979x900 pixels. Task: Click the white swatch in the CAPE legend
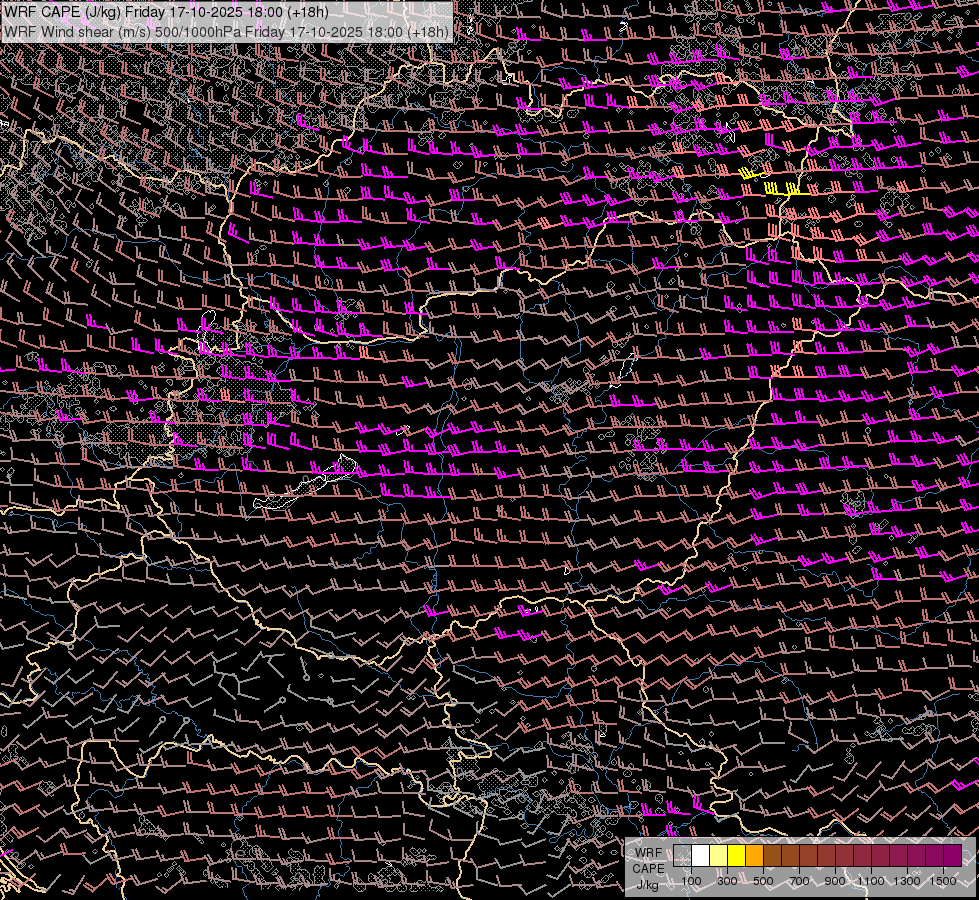[x=700, y=855]
